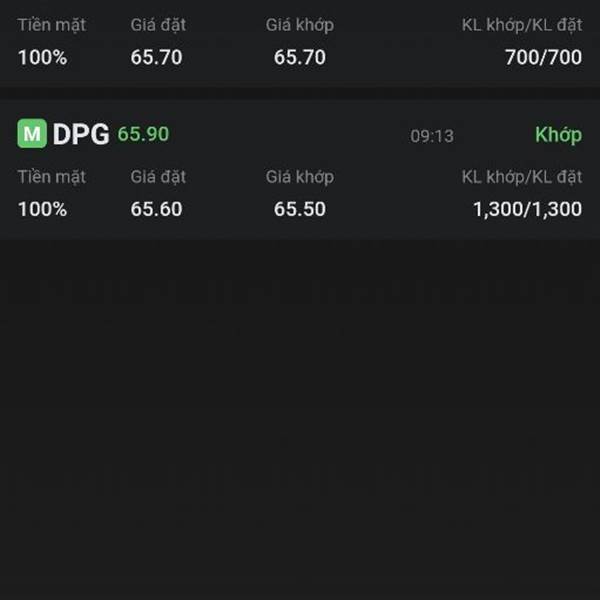Viewport: 600px width, 600px height.
Task: Tap the 09:13 order time
Action: pos(432,136)
